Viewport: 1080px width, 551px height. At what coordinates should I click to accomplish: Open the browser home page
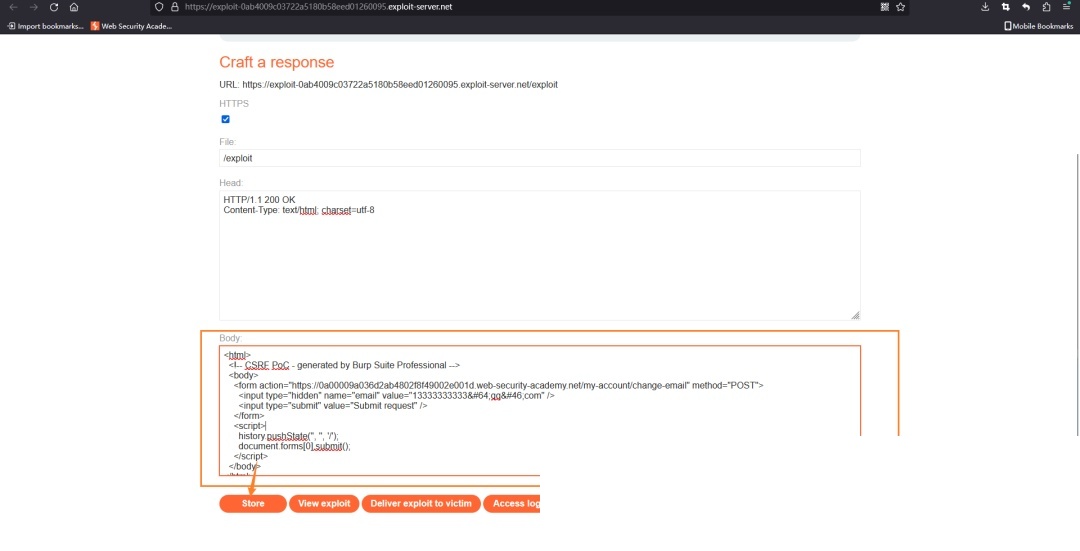point(74,7)
